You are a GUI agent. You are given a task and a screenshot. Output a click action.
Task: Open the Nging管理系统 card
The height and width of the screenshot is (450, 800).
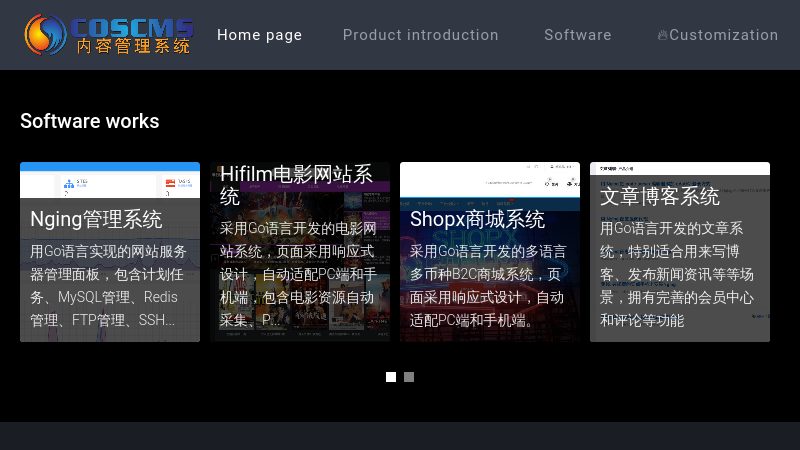pyautogui.click(x=110, y=252)
